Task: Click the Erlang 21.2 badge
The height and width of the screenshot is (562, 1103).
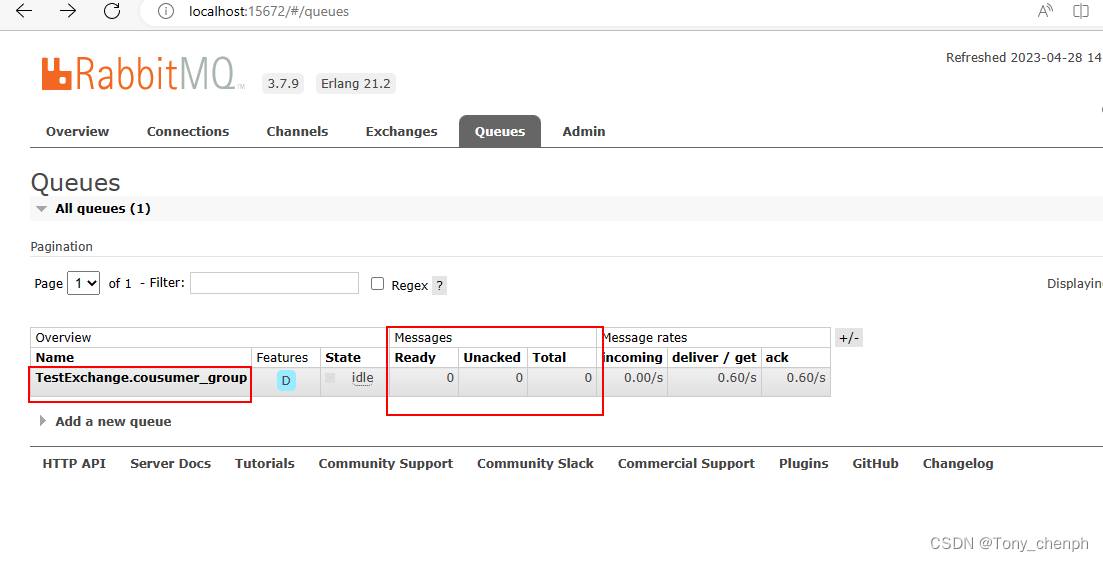Action: click(355, 84)
